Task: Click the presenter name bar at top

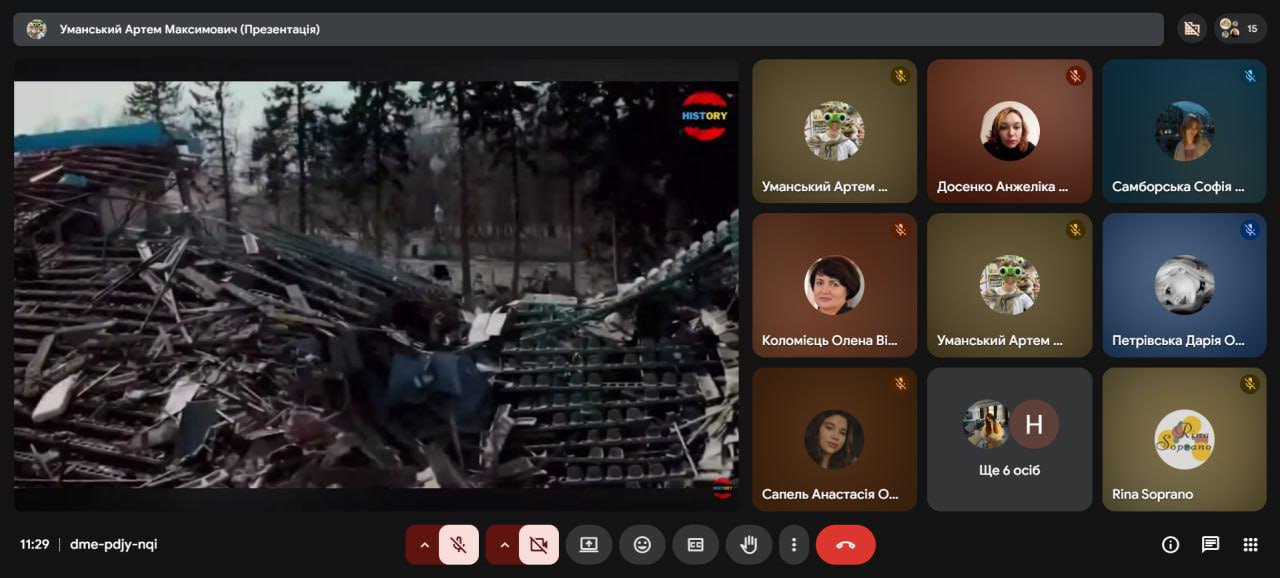Action: 588,29
